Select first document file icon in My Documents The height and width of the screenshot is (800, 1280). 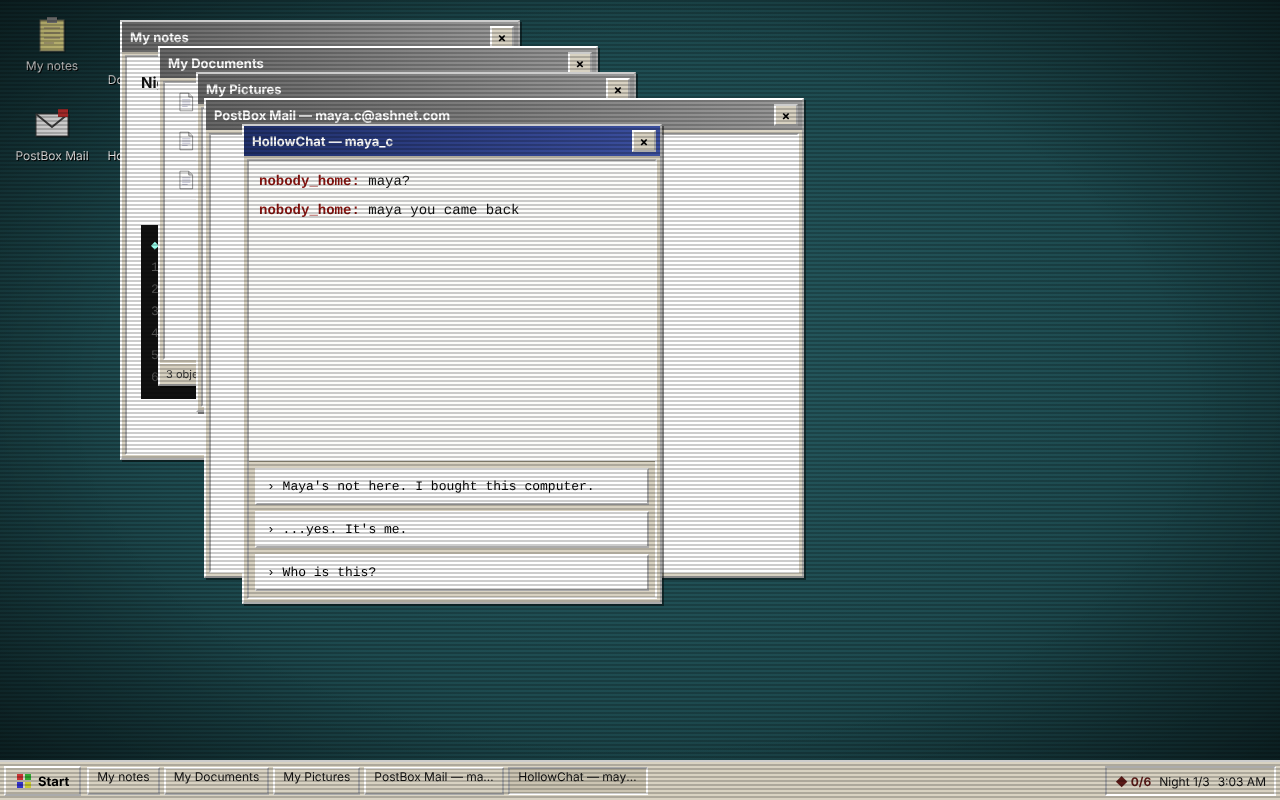tap(185, 102)
